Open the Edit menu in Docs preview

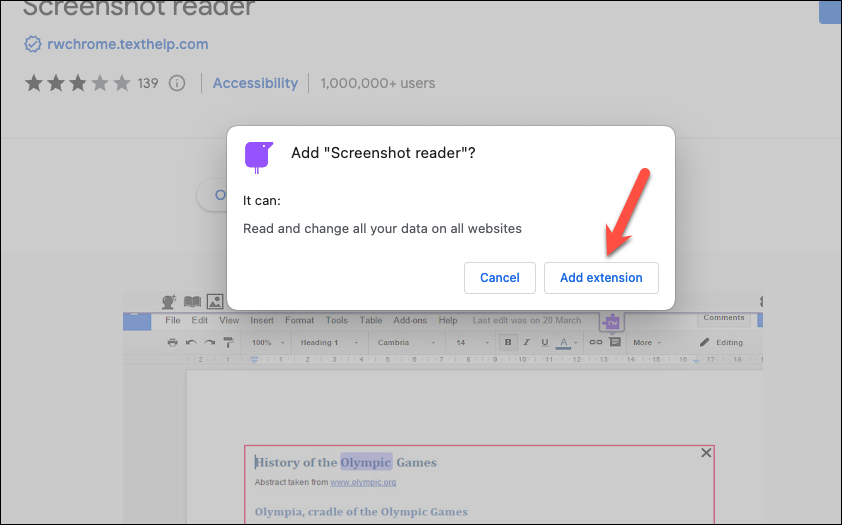point(199,320)
